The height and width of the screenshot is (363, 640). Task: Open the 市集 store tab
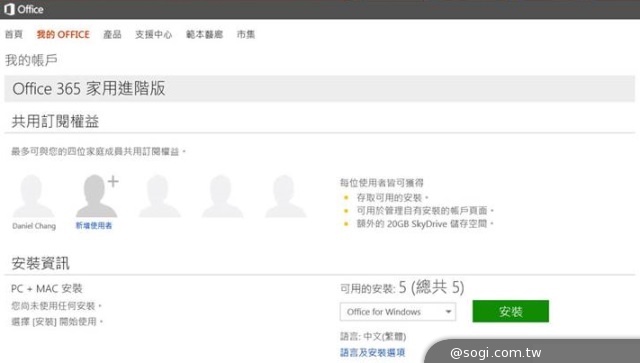click(x=246, y=34)
